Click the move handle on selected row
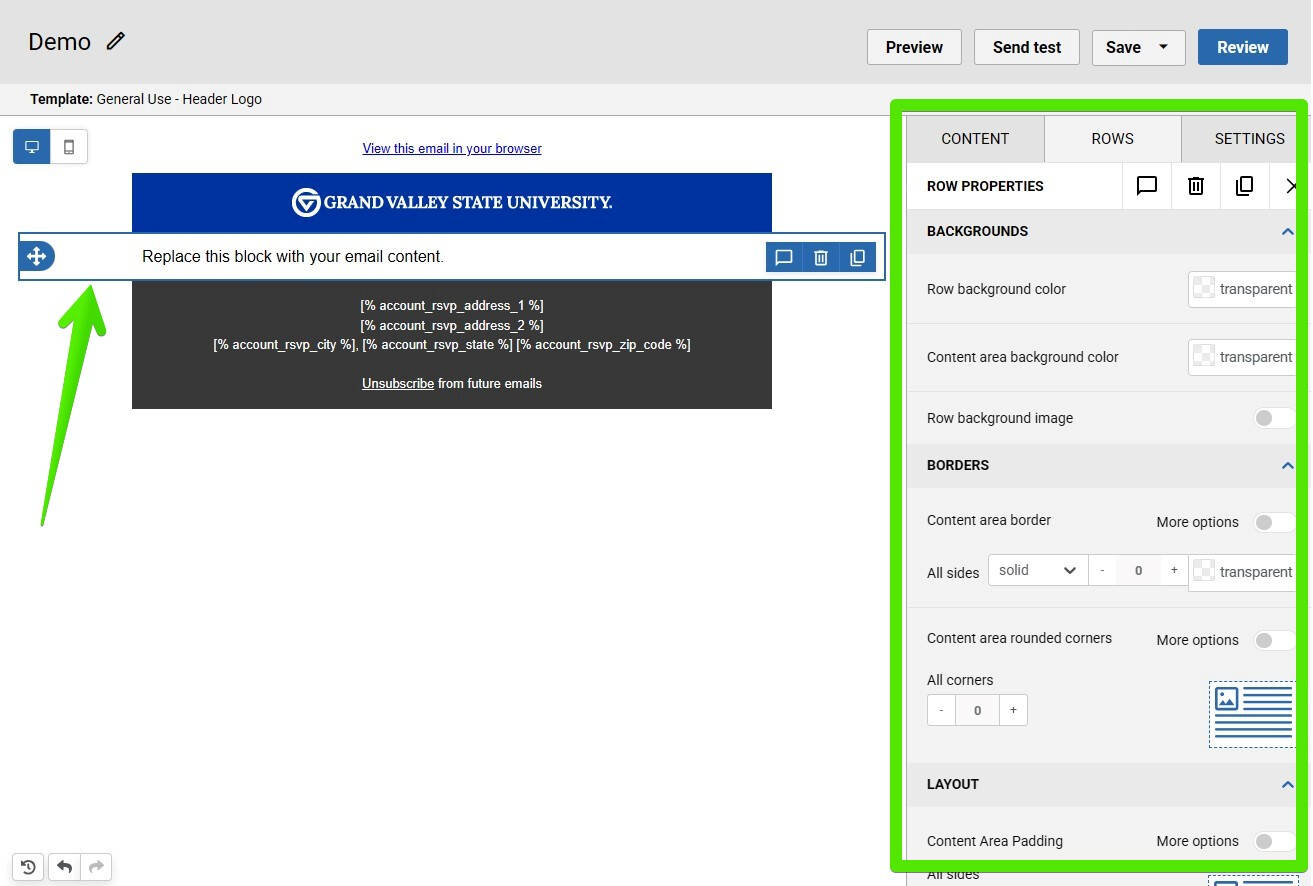The image size is (1313, 886). tap(37, 257)
